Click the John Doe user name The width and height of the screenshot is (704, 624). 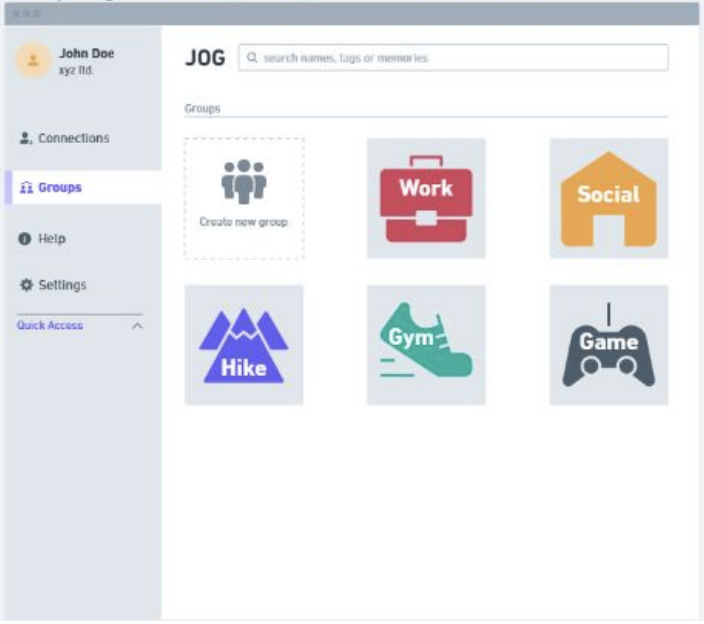(86, 54)
